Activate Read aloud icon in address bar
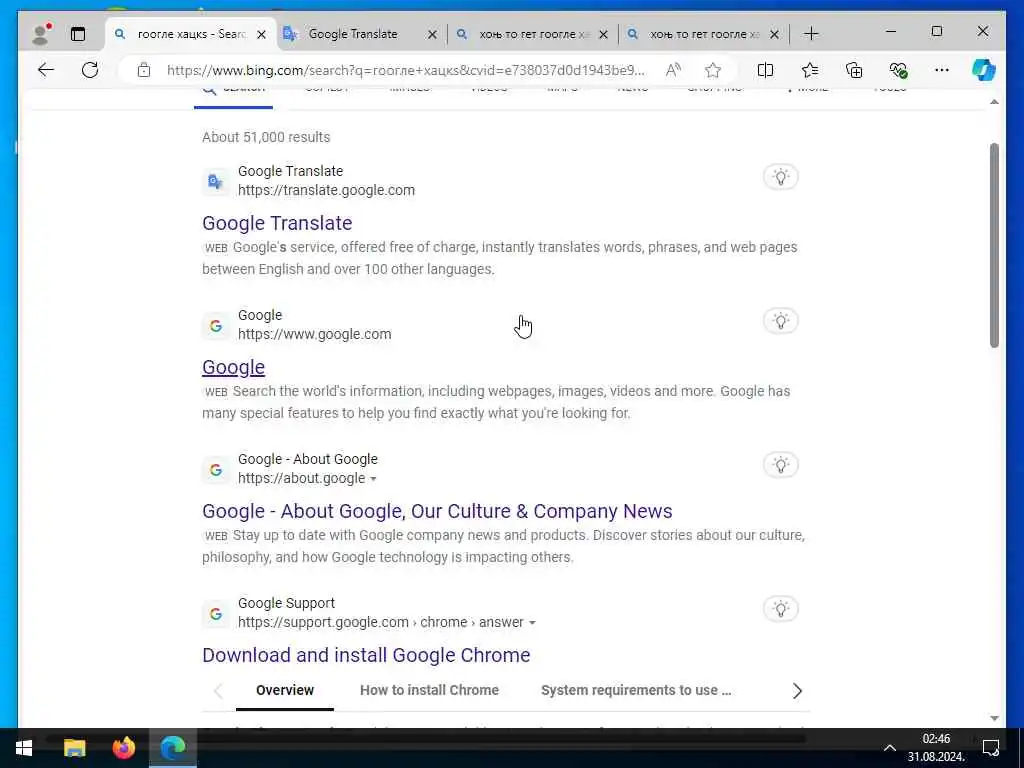The width and height of the screenshot is (1024, 768). [673, 70]
